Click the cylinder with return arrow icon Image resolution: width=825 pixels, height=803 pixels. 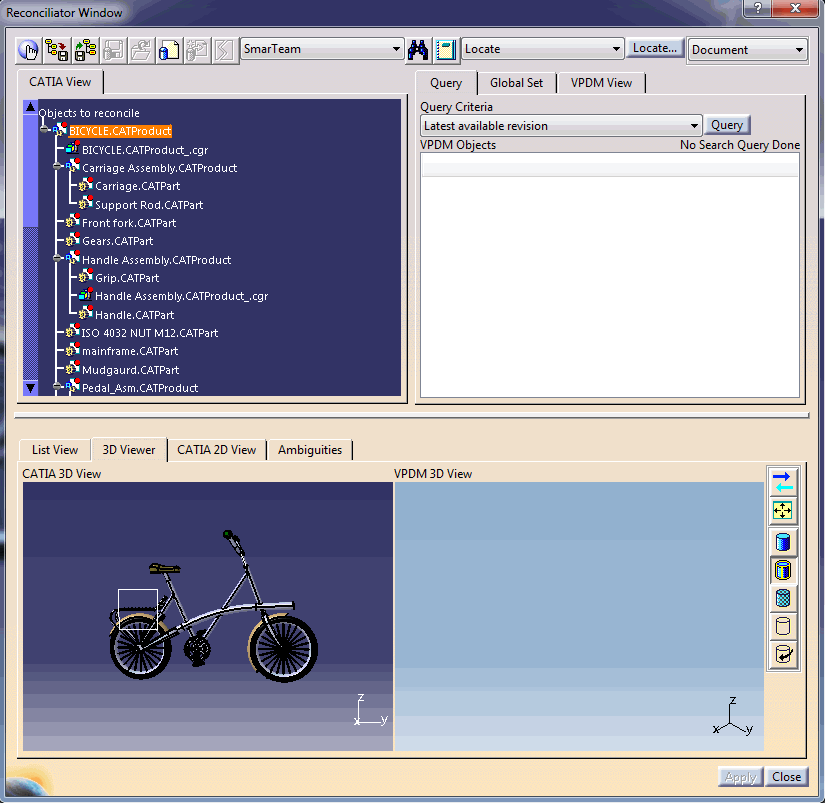(x=783, y=654)
